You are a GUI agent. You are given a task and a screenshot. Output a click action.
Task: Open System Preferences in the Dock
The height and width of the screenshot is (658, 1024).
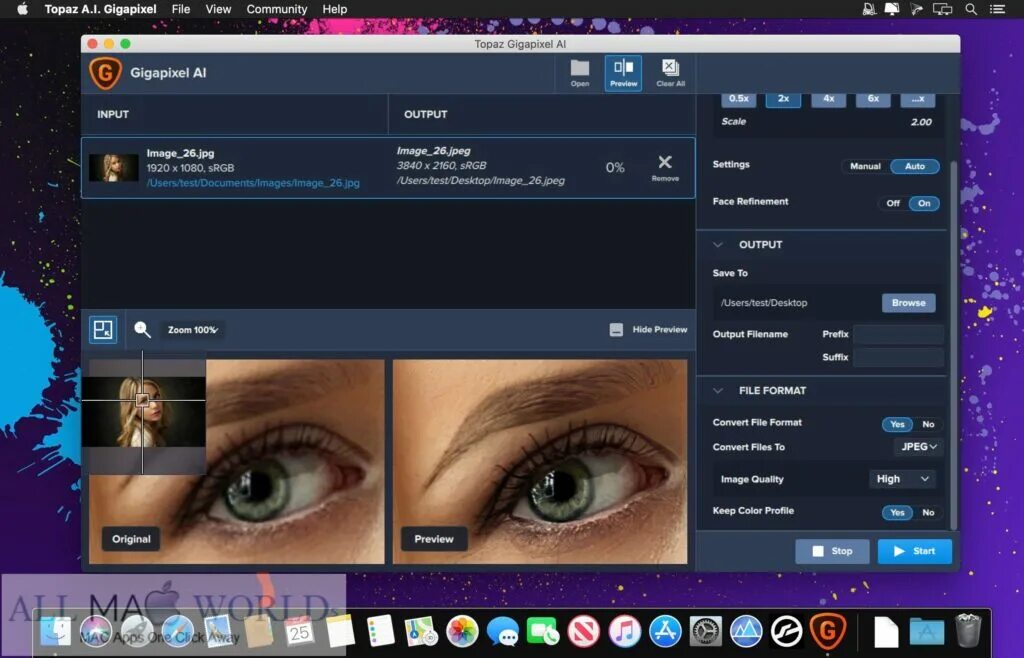[705, 631]
